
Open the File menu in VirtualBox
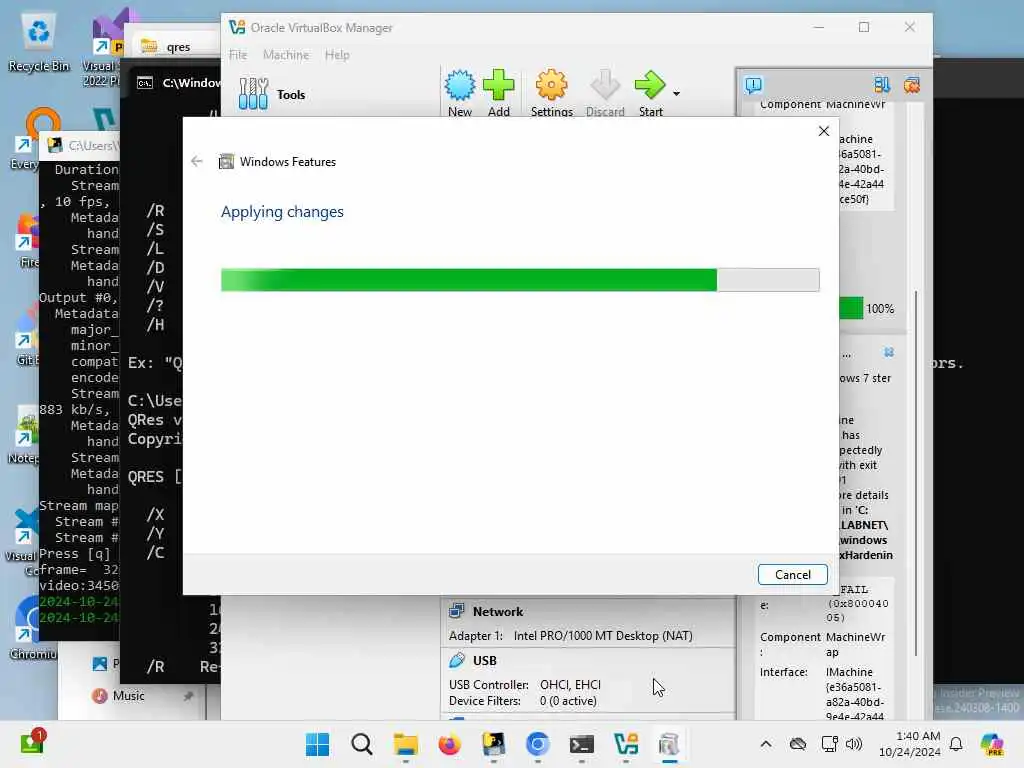pos(238,55)
